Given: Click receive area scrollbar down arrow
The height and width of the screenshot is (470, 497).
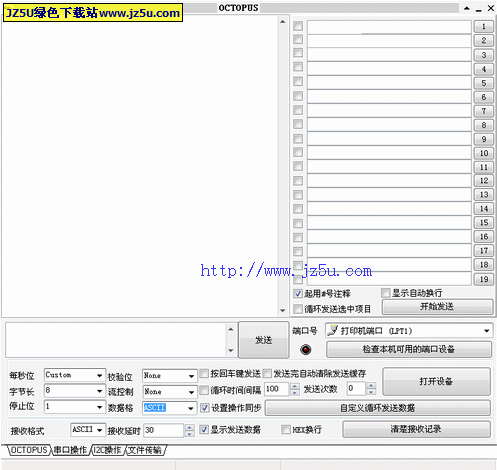Looking at the screenshot, I should click(282, 310).
